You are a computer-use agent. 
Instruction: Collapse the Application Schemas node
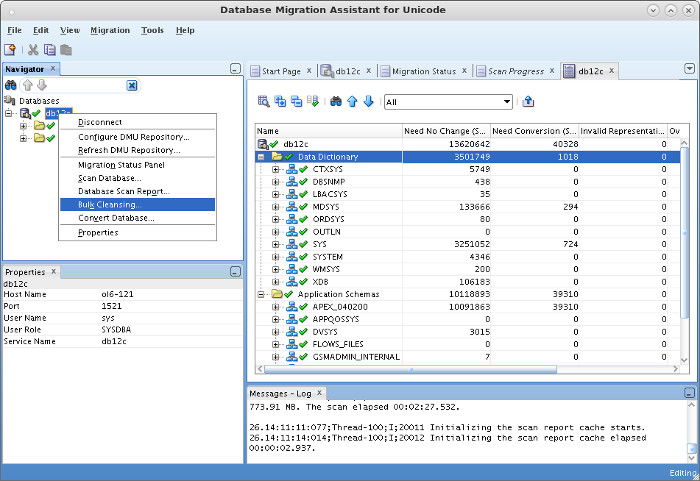click(x=262, y=294)
